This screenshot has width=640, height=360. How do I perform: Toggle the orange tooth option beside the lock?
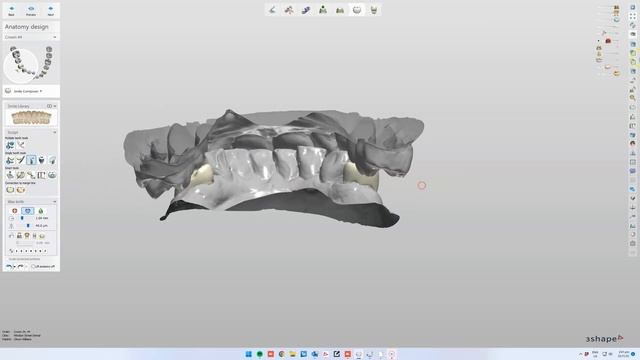(x=27, y=236)
